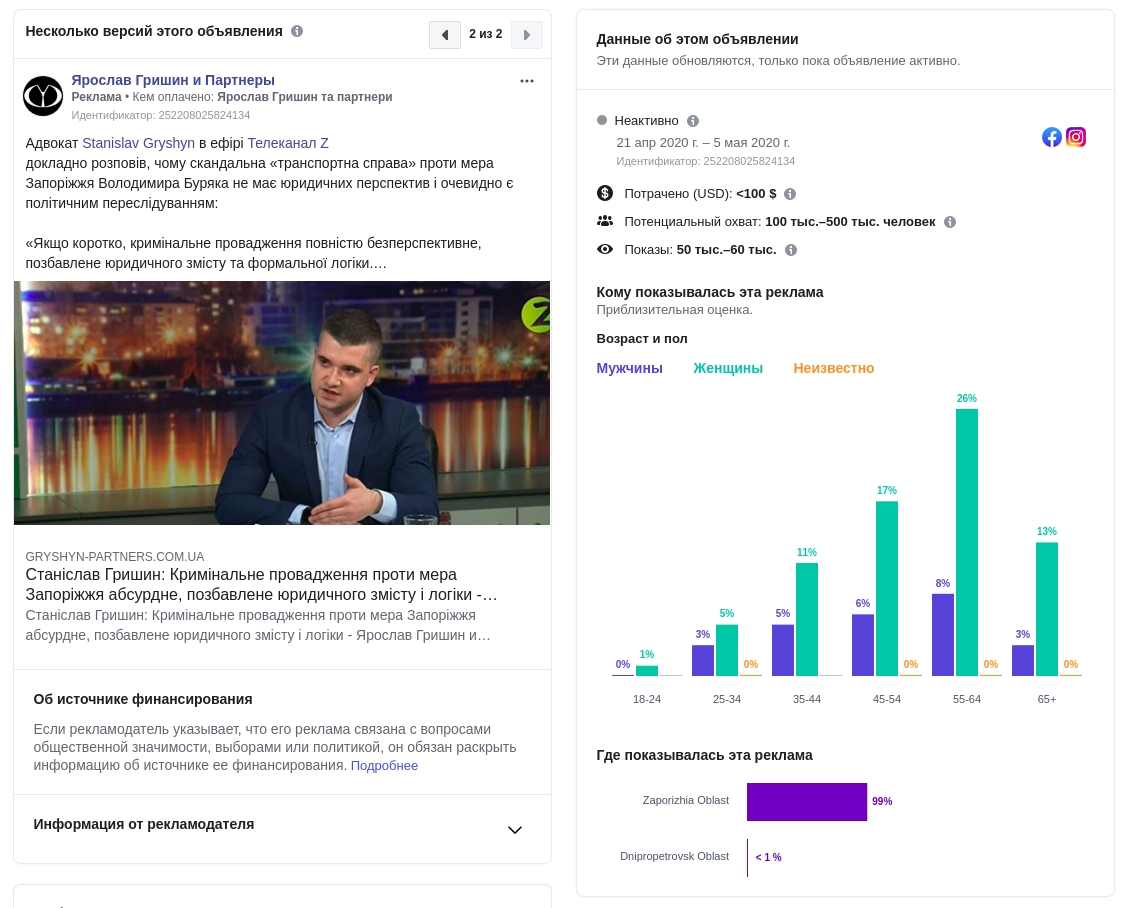The width and height of the screenshot is (1135, 908).
Task: Click the '18-24' age group axis label
Action: pyautogui.click(x=647, y=699)
